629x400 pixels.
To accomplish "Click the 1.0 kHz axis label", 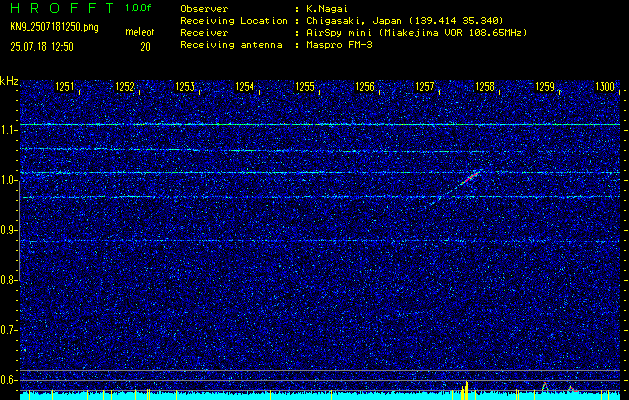I will tap(7, 181).
